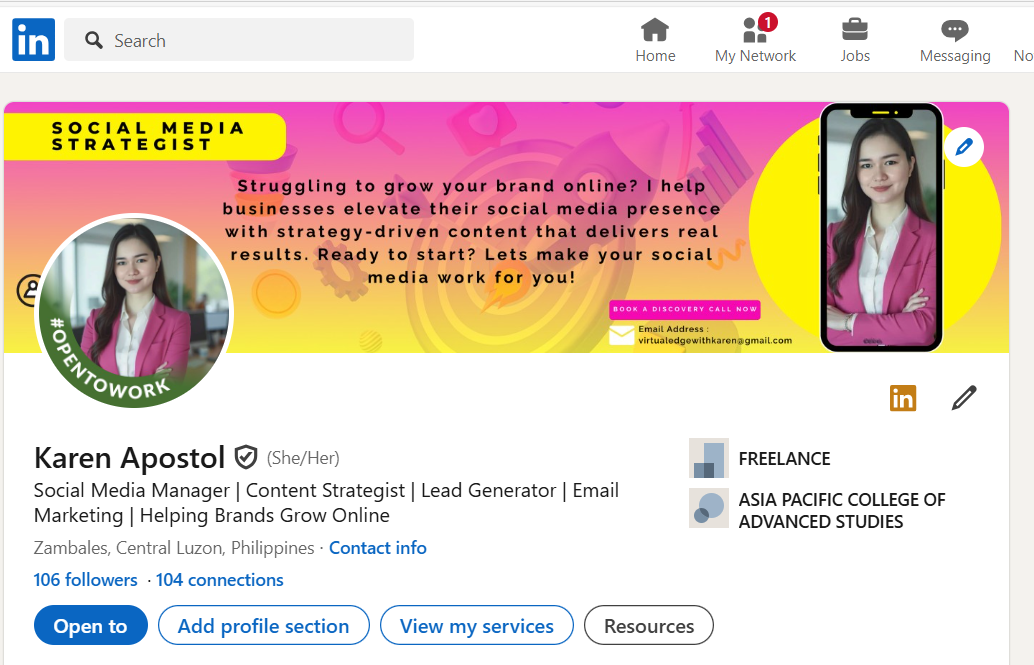The height and width of the screenshot is (665, 1034).
Task: Click the search magnifier icon
Action: (94, 40)
